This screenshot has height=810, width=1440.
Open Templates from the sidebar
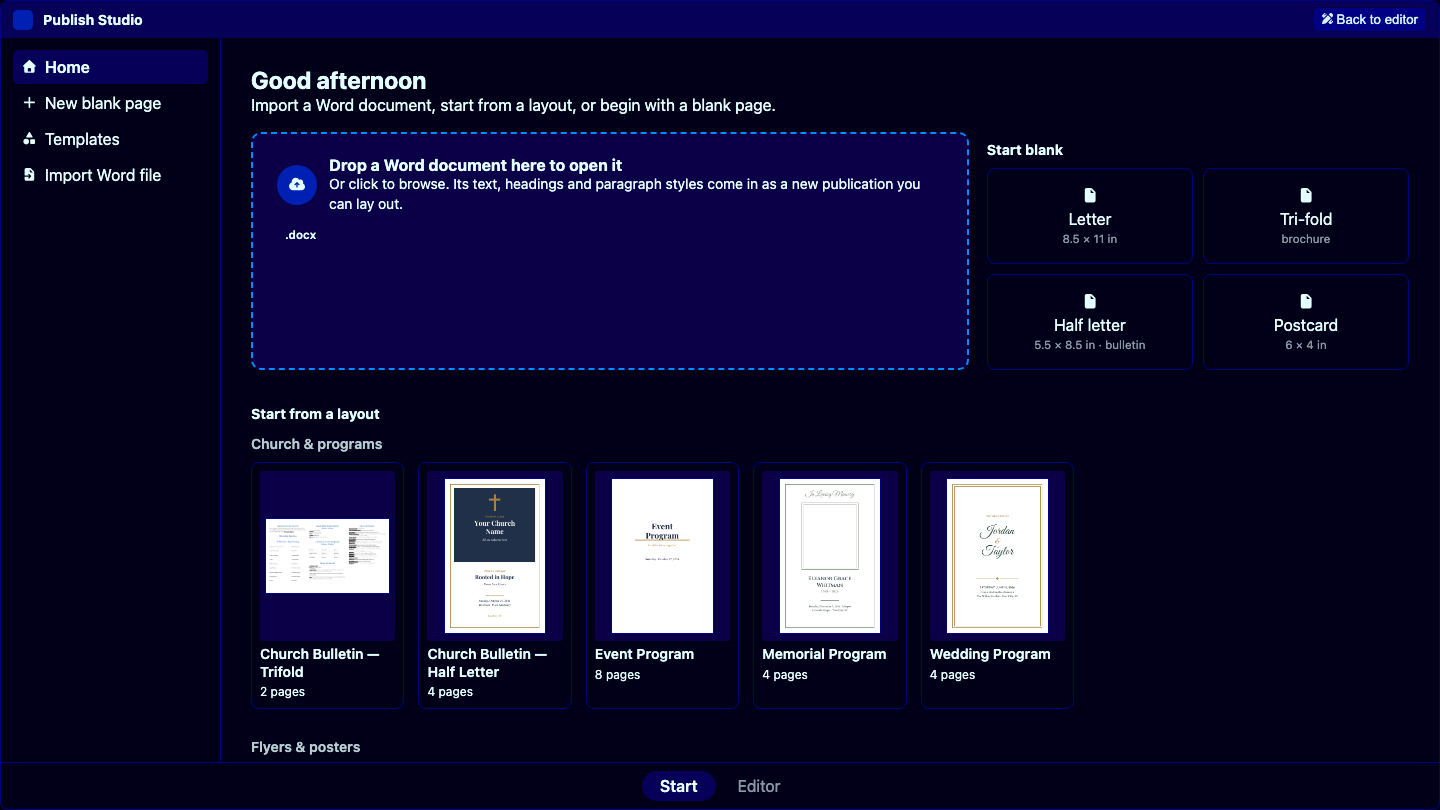pyautogui.click(x=111, y=139)
